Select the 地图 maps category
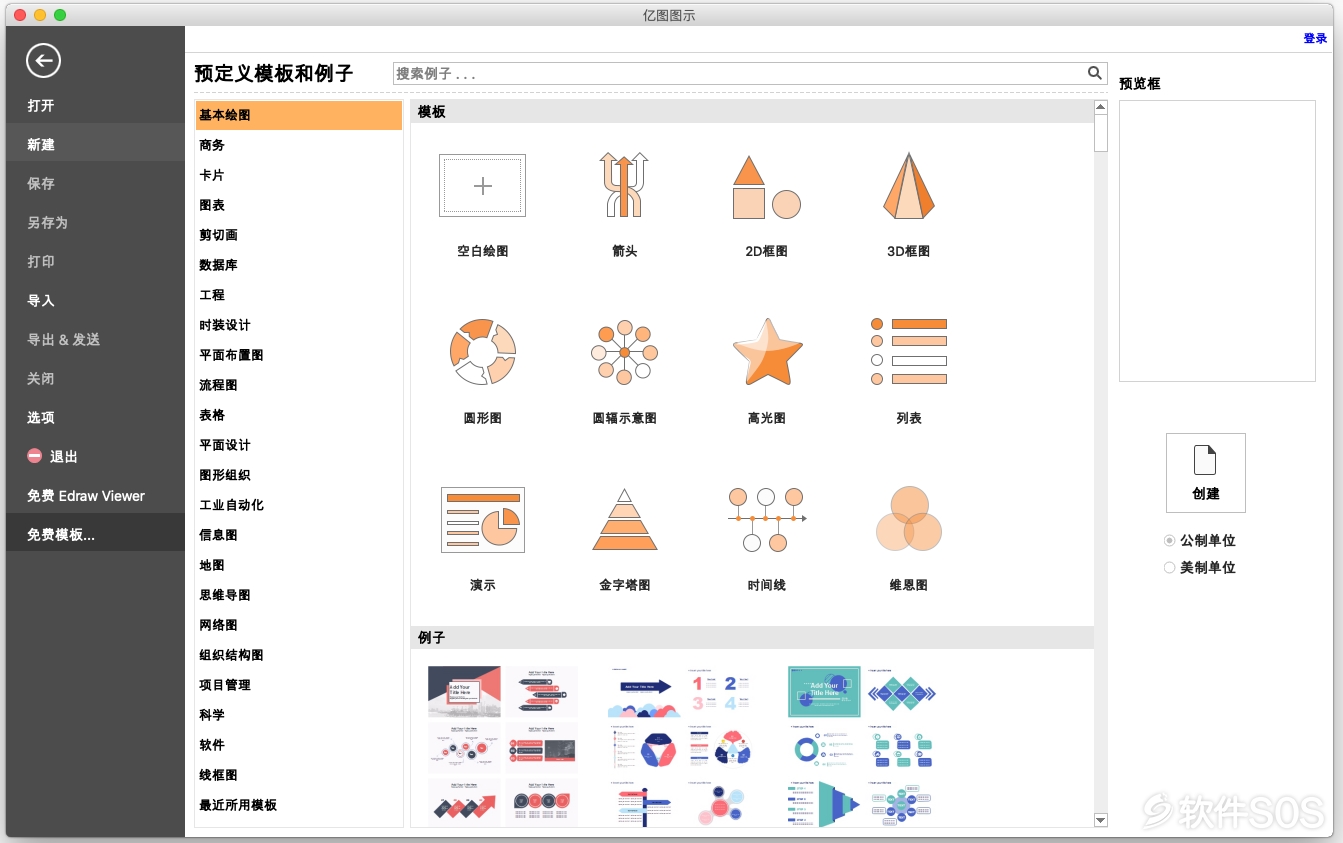This screenshot has height=843, width=1343. coord(299,565)
